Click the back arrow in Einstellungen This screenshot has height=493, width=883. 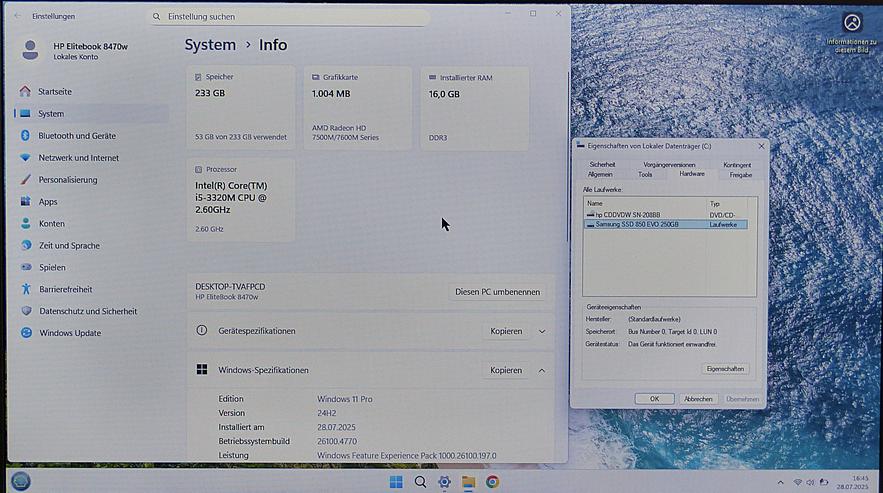(17, 16)
